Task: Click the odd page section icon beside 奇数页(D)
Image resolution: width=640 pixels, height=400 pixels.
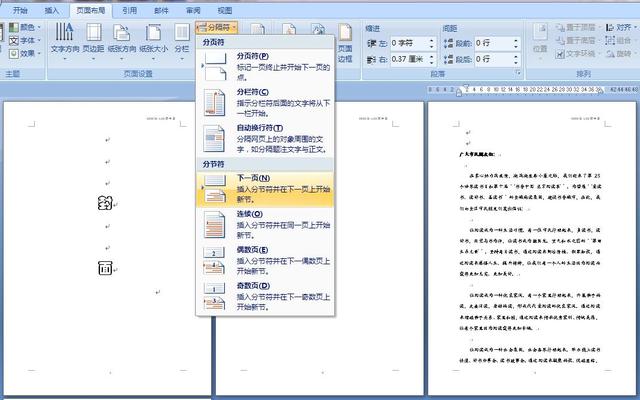Action: pos(214,296)
